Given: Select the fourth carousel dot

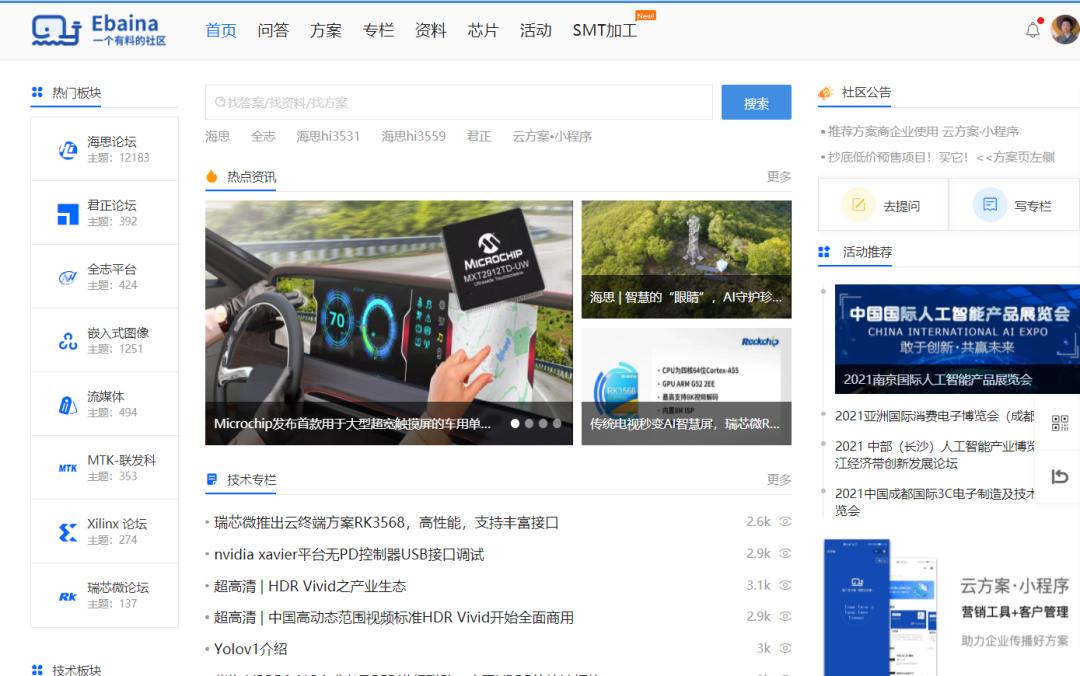Looking at the screenshot, I should tap(557, 424).
